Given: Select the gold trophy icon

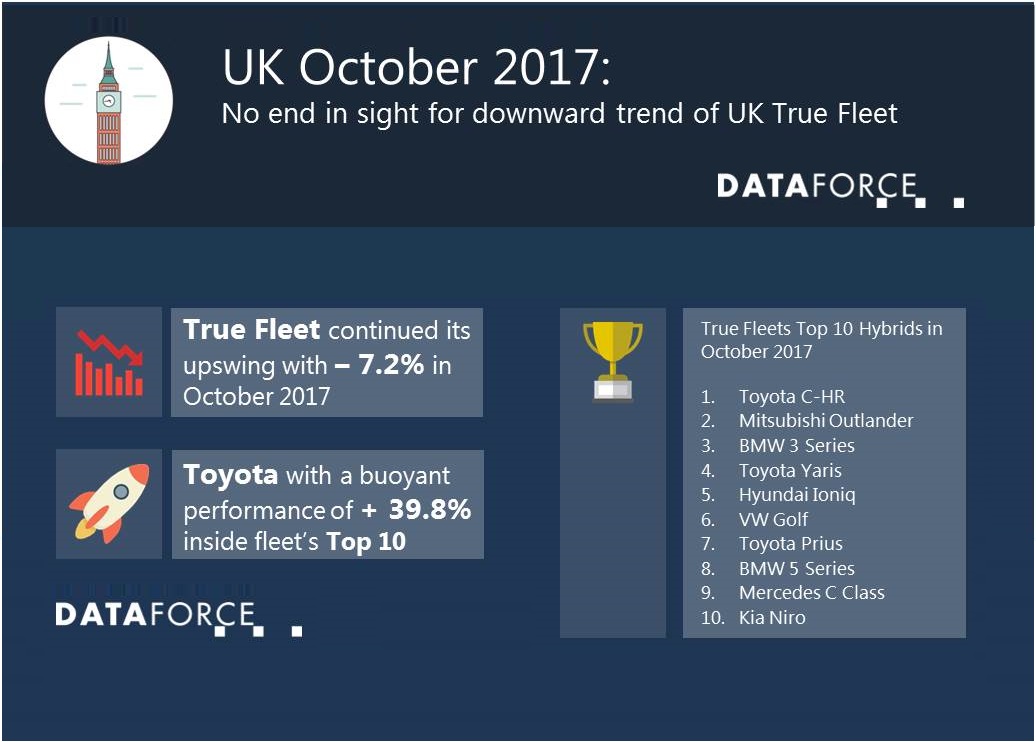Looking at the screenshot, I should coord(612,361).
